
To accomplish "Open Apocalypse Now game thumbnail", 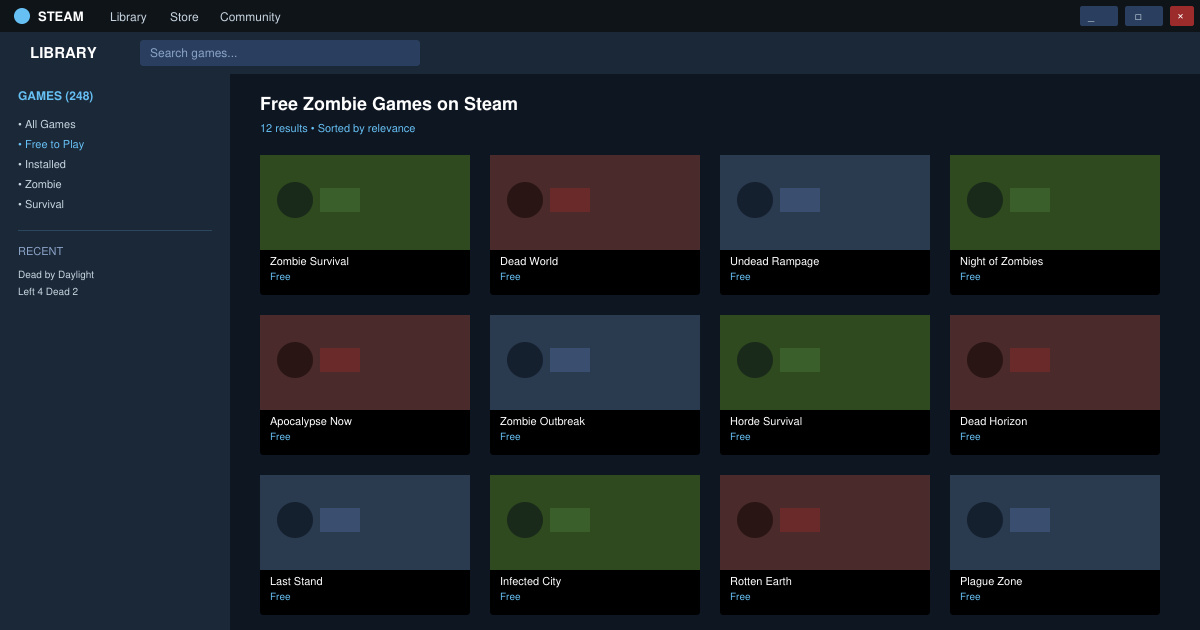I will point(365,362).
